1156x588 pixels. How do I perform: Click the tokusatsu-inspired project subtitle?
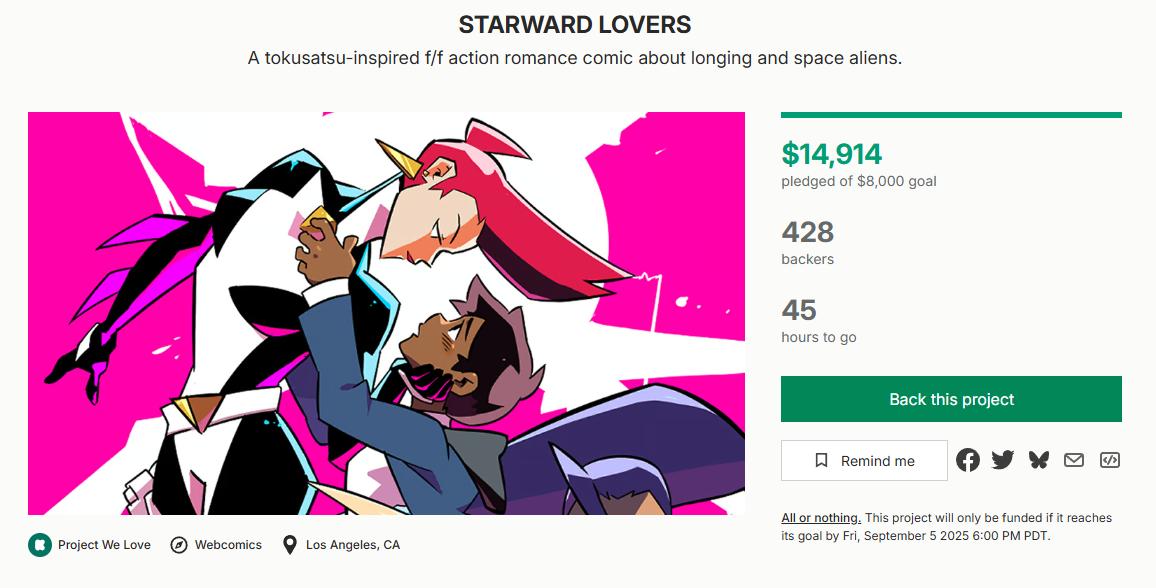(x=575, y=58)
